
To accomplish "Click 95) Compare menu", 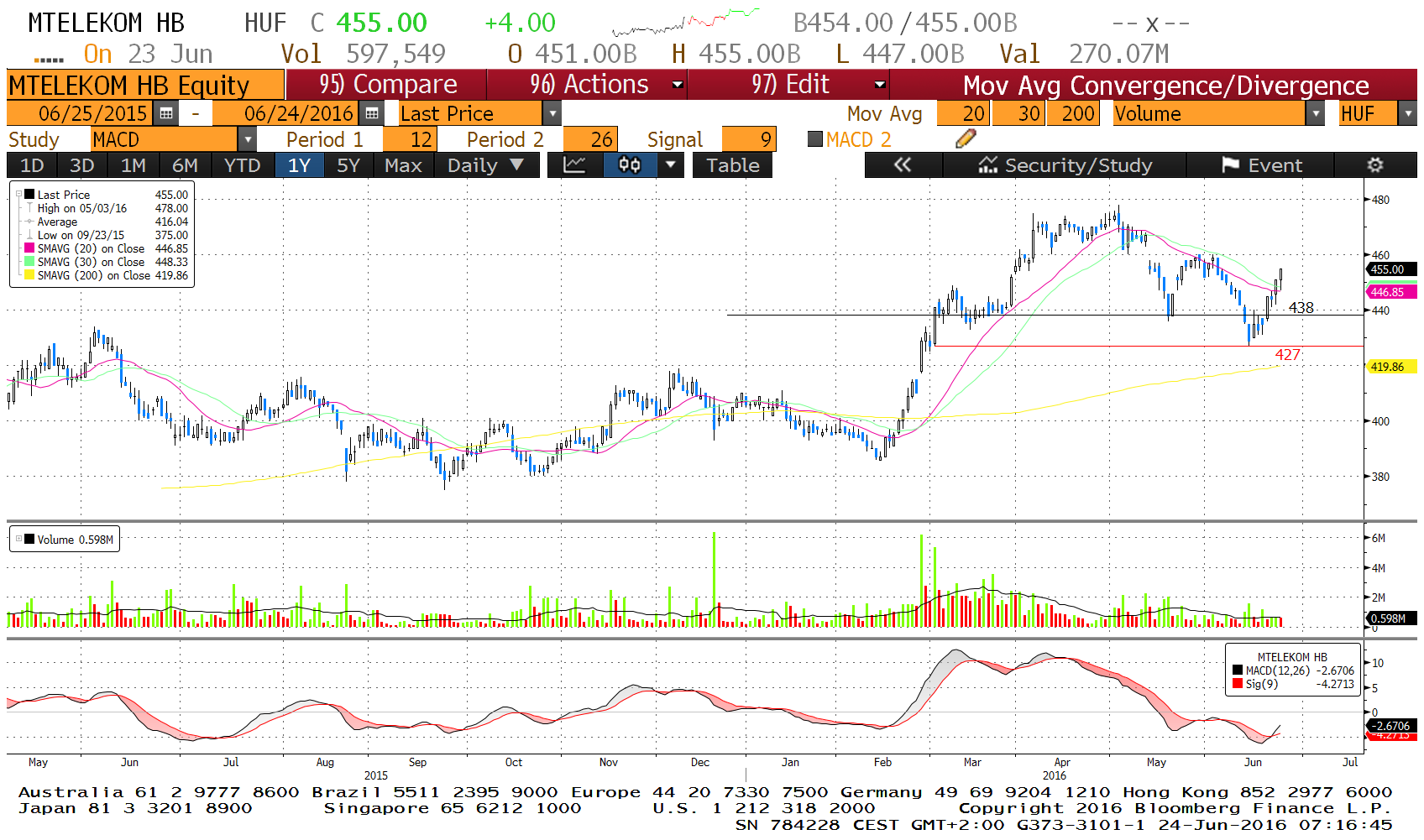I will pyautogui.click(x=387, y=85).
